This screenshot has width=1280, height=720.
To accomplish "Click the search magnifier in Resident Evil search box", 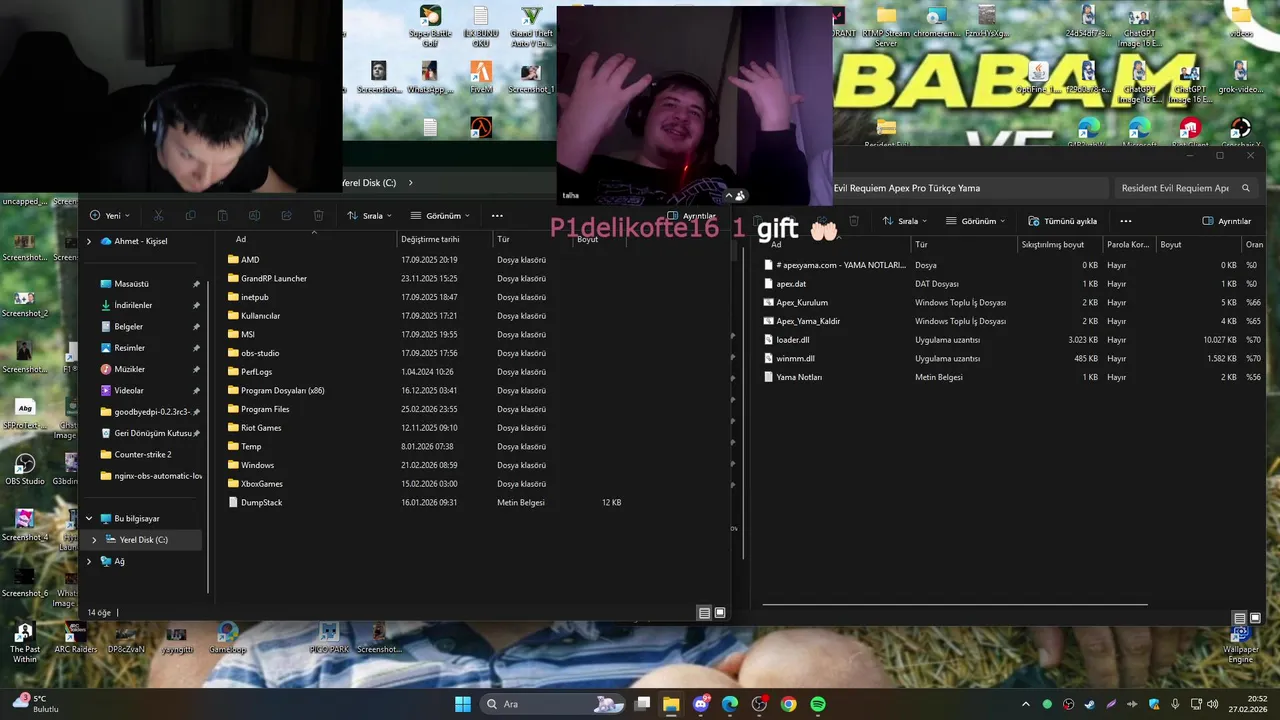I will [1246, 188].
